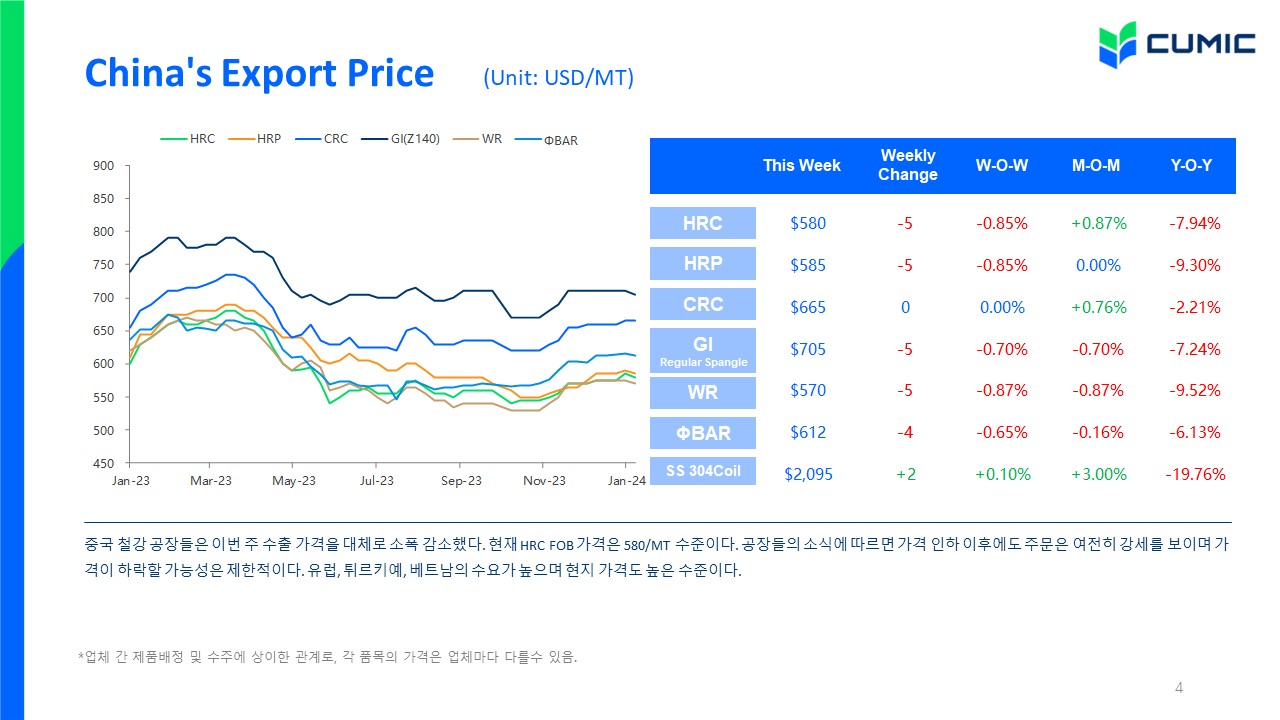Click the $2,095 price cell
Screen dimensions: 1280x720
pyautogui.click(x=809, y=474)
